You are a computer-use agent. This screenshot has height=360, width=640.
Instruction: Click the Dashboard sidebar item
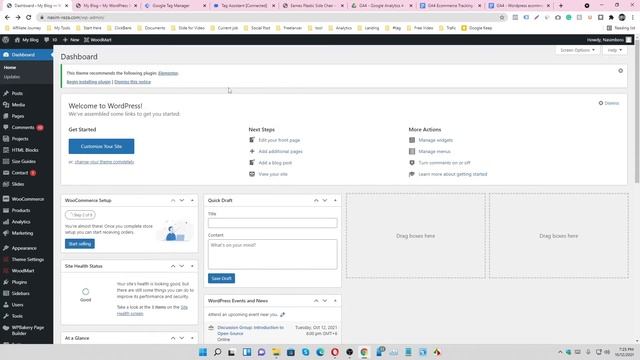26,55
